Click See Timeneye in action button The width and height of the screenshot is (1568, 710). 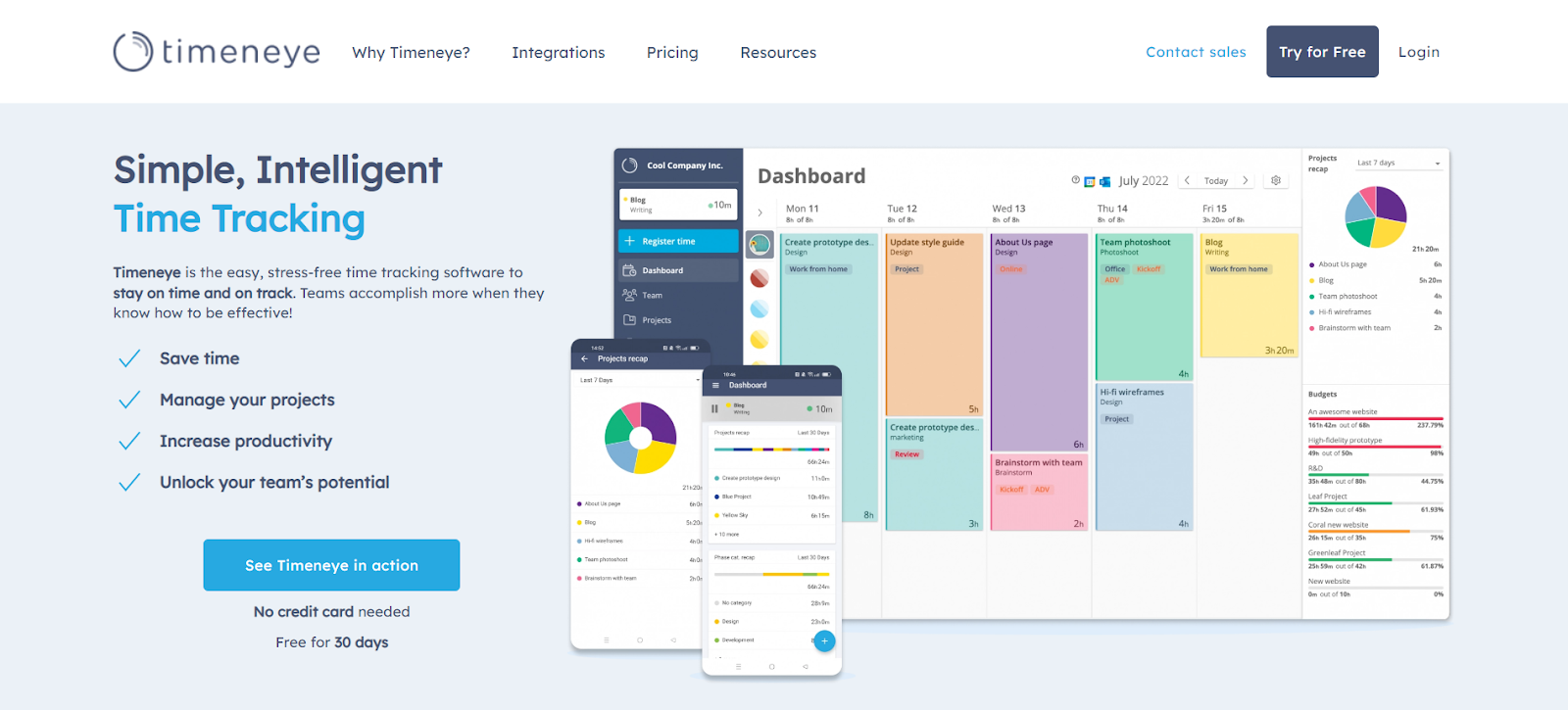pyautogui.click(x=331, y=565)
